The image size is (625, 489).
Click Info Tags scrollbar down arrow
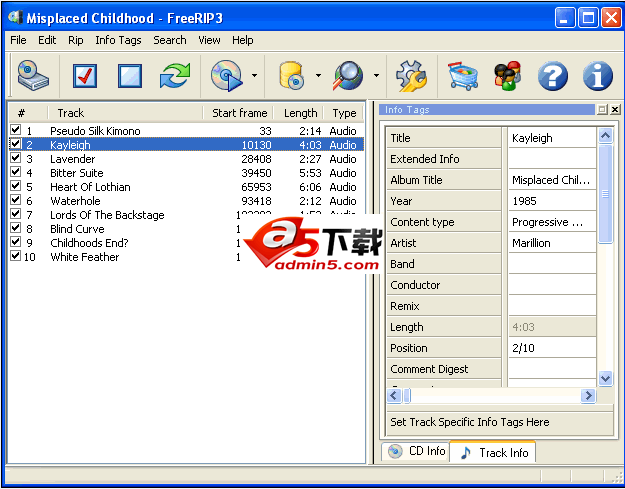(x=605, y=377)
